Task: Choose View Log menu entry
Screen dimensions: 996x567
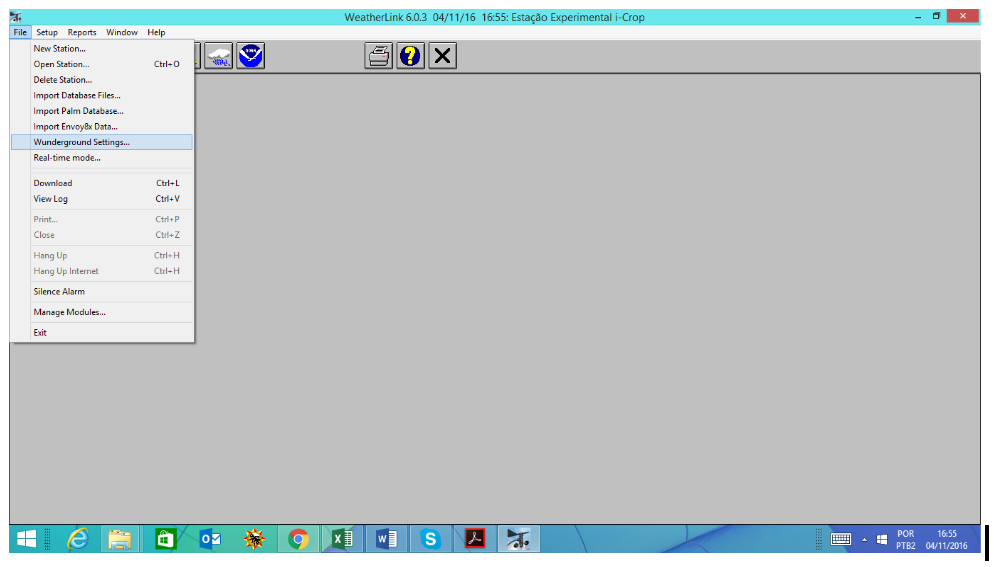Action: [50, 199]
